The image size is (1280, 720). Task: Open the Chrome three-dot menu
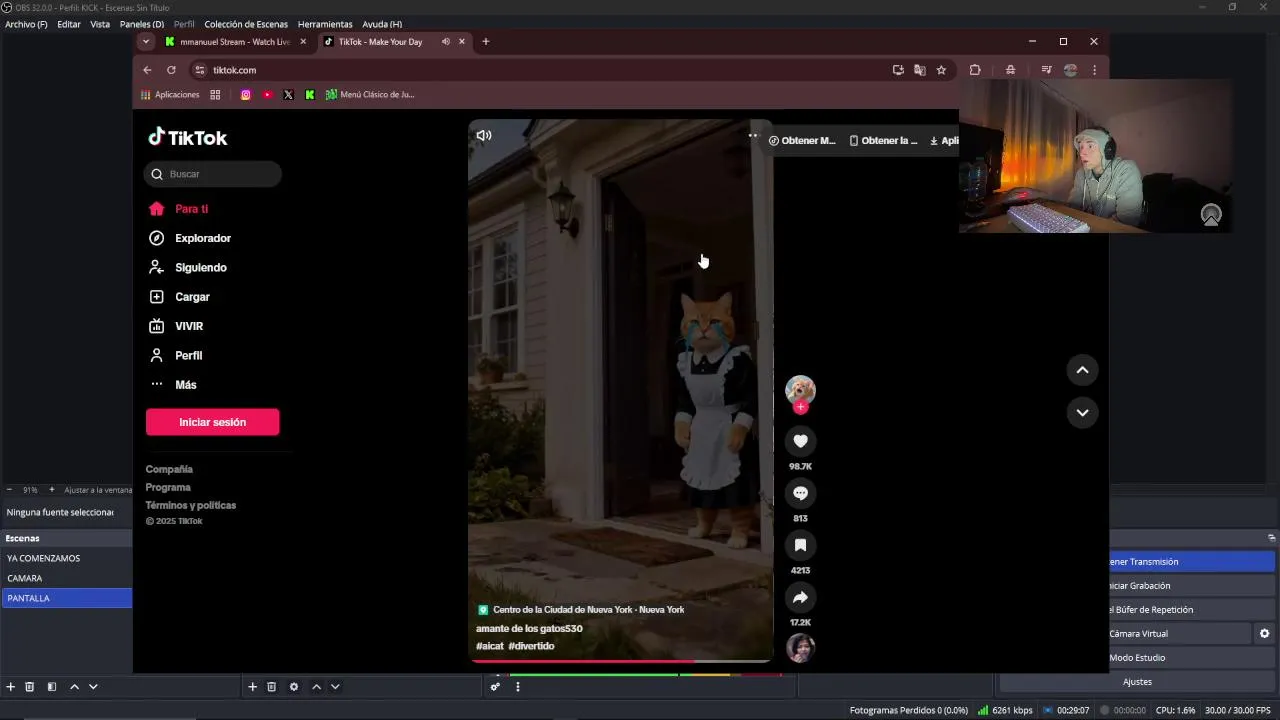[1095, 70]
